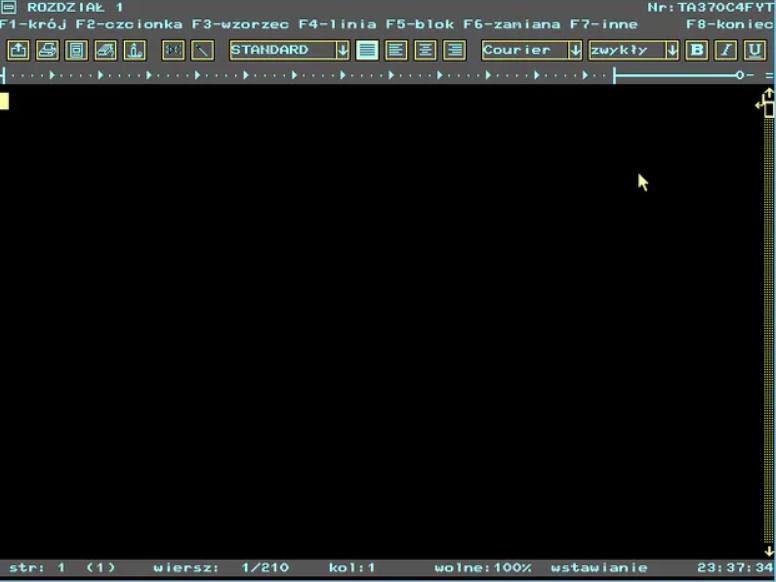Open the zwykły font style dropdown
Viewport: 776px width, 582px height.
tap(671, 50)
